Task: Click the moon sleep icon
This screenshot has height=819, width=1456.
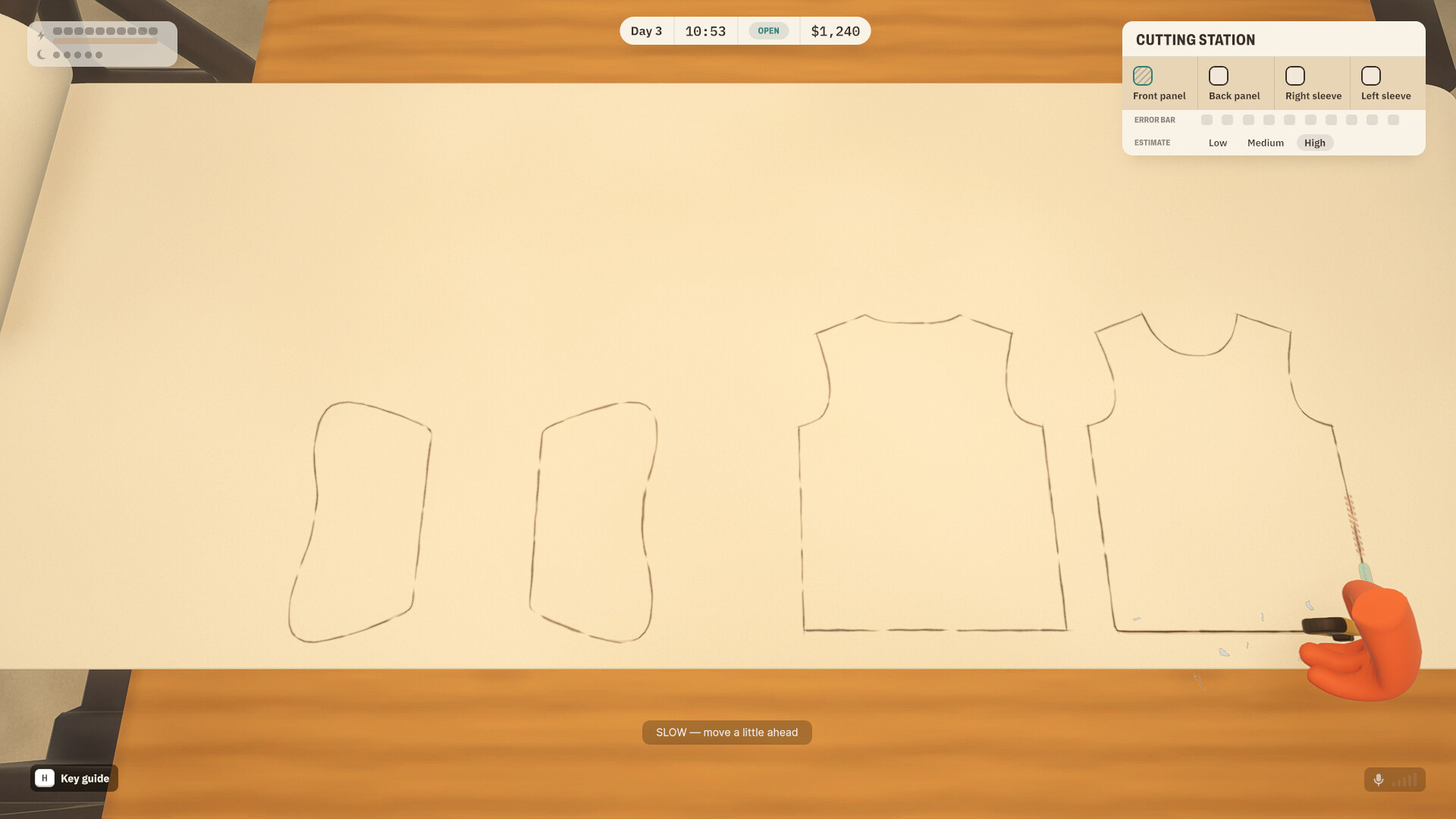Action: click(x=41, y=55)
